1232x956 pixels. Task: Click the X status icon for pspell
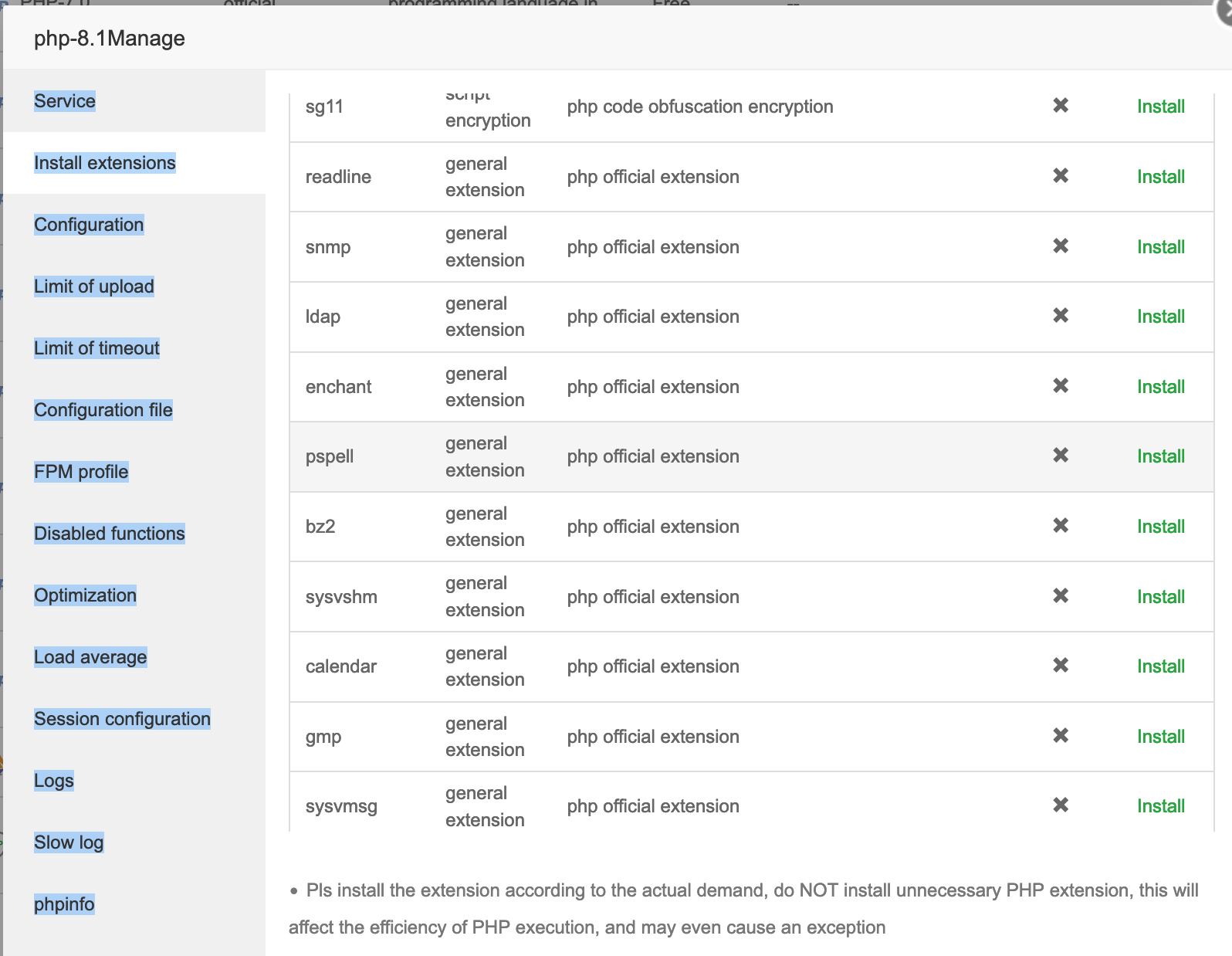[x=1061, y=456]
